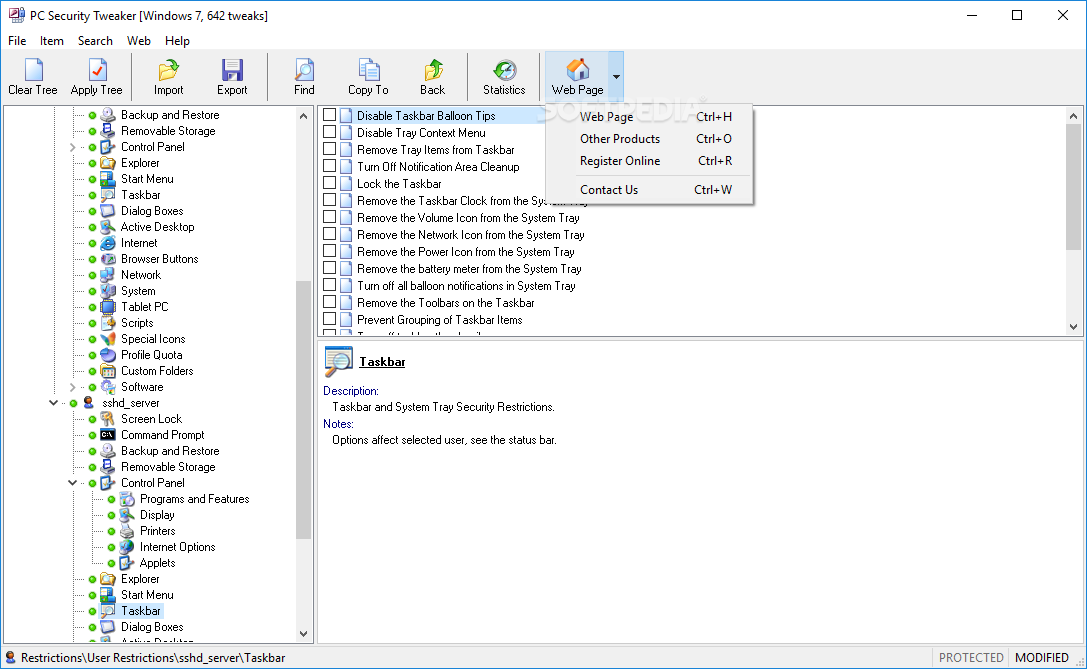Click the tree panel scroll down arrow

[304, 634]
